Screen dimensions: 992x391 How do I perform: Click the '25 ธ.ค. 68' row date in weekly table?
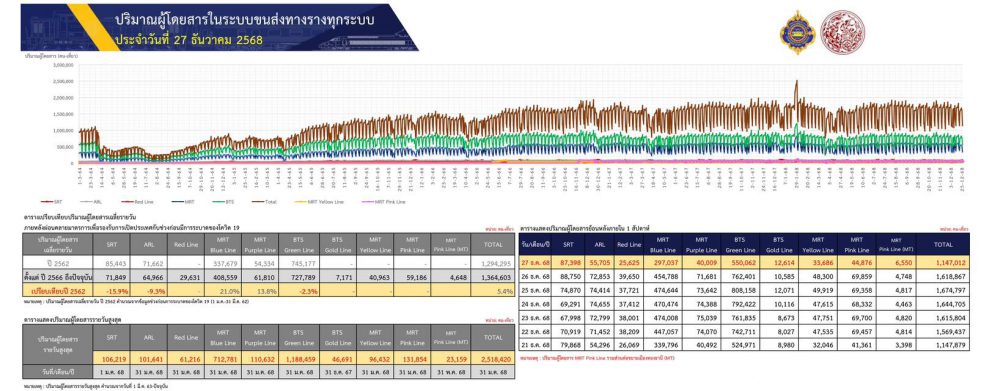534,290
